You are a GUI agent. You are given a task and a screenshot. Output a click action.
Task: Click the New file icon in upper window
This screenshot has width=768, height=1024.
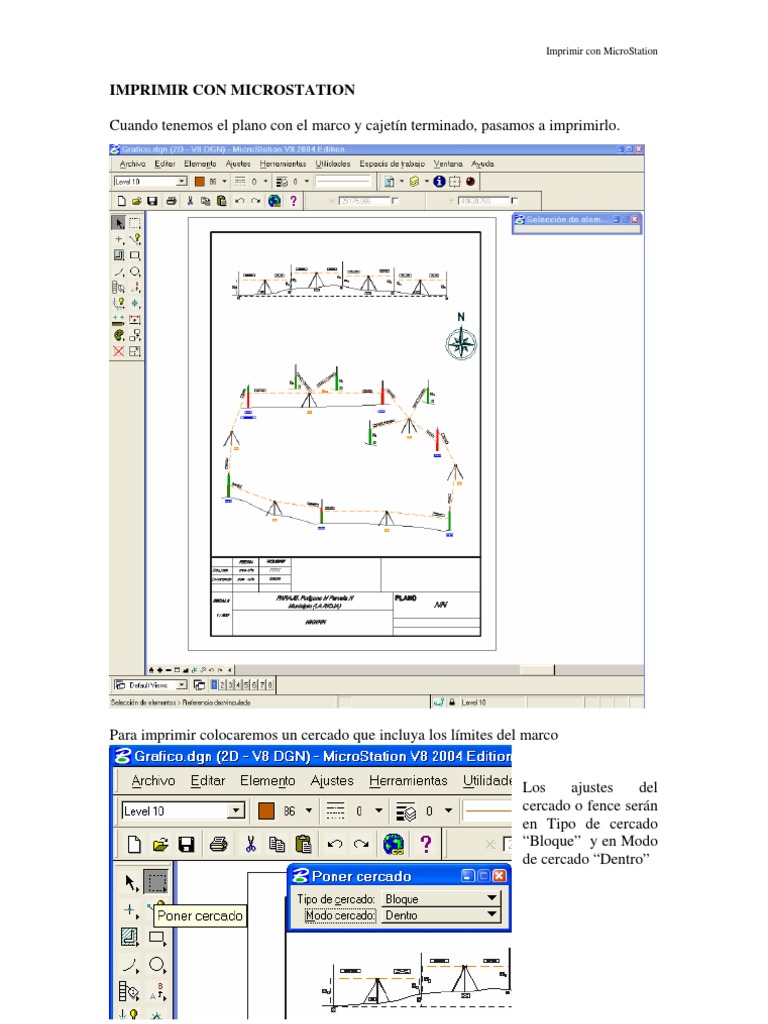[121, 201]
